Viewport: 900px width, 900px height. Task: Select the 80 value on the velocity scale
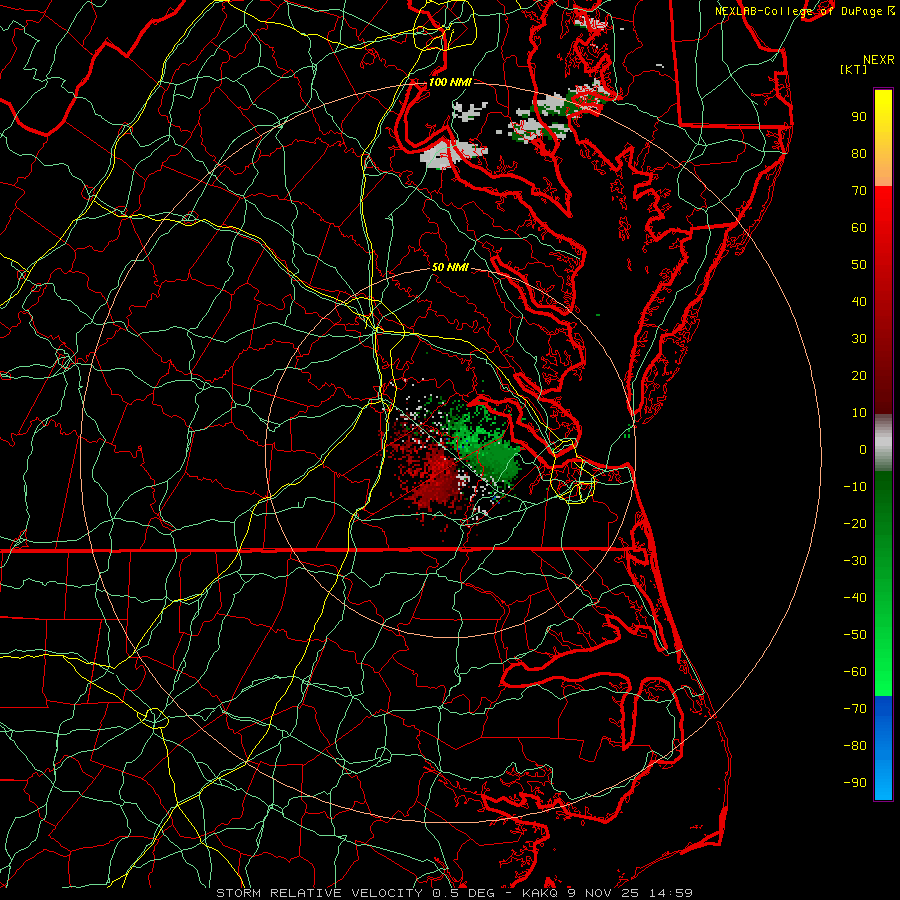(859, 154)
